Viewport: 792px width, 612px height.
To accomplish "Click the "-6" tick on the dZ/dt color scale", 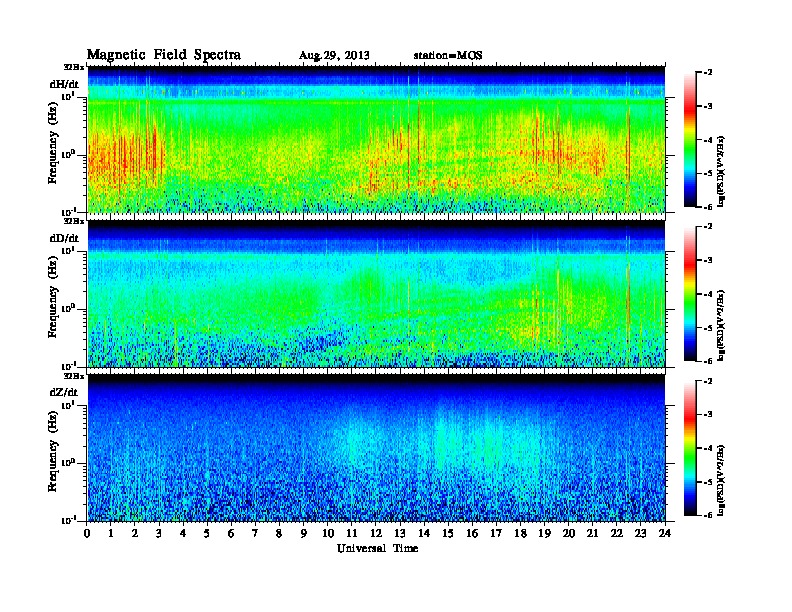I will pyautogui.click(x=708, y=515).
